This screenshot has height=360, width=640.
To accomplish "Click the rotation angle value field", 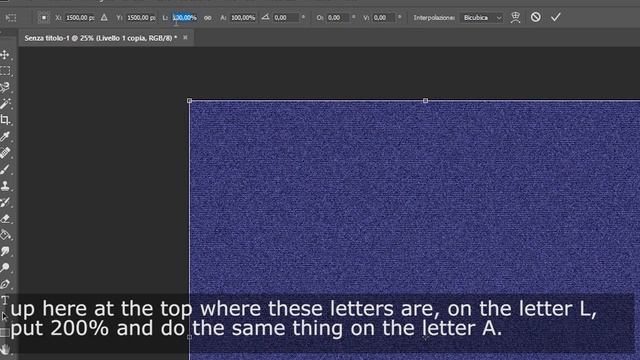I will click(x=287, y=18).
